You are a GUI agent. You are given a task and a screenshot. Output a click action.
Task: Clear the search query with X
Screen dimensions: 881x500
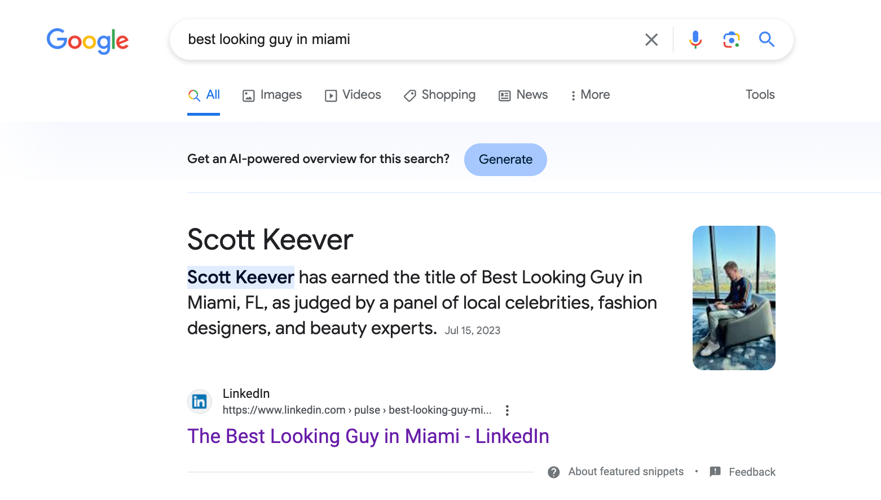pyautogui.click(x=651, y=40)
